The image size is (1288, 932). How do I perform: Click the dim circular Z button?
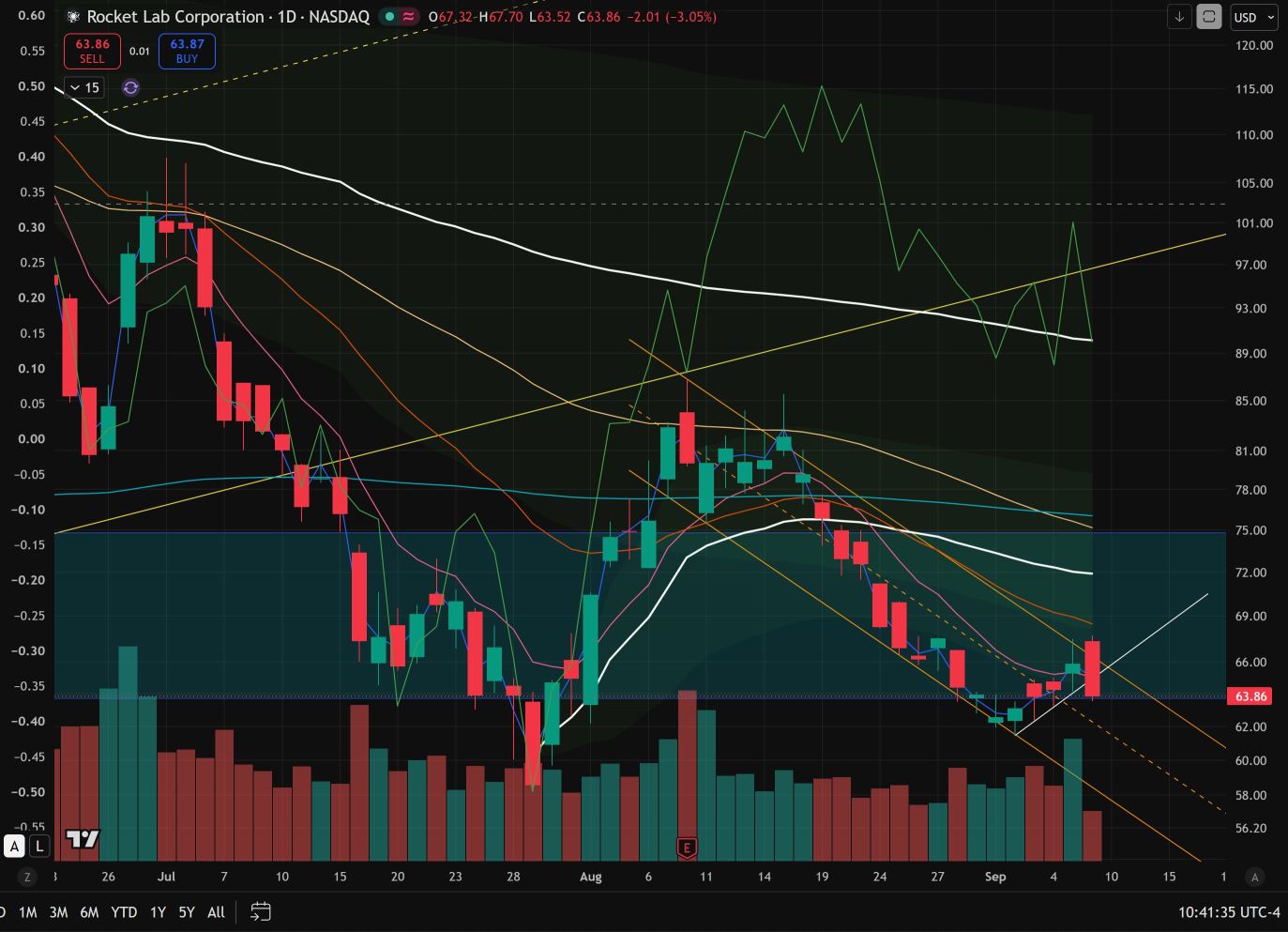[x=27, y=877]
